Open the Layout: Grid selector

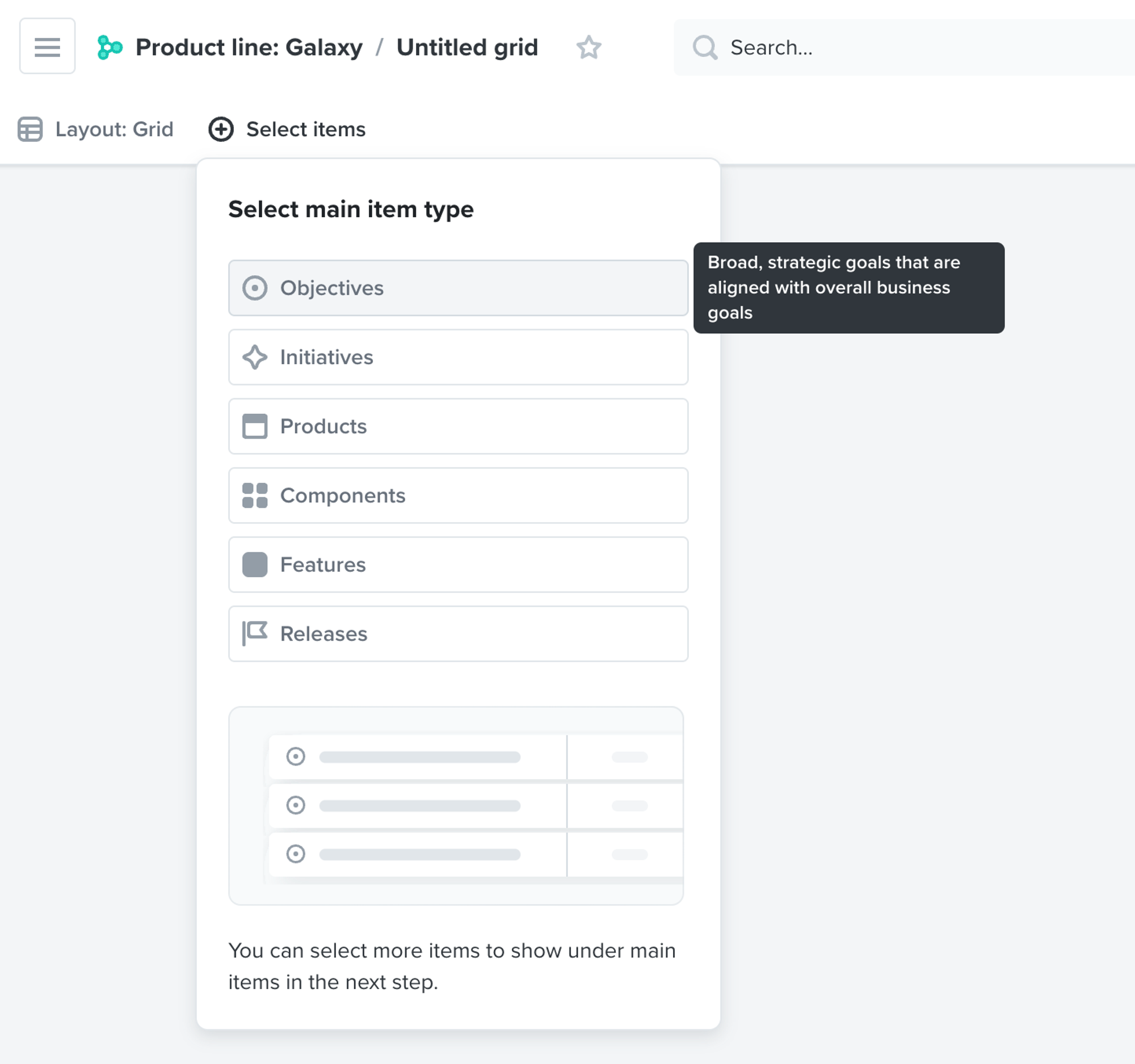114,129
